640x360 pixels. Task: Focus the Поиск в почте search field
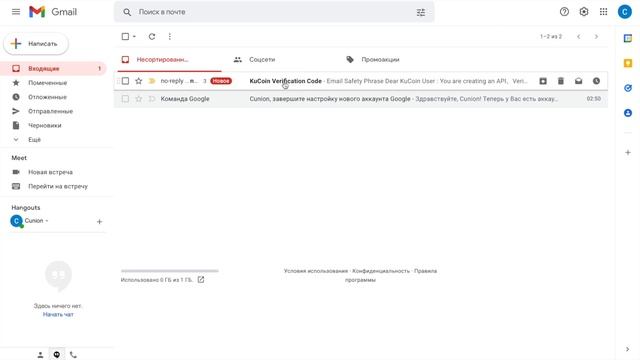(274, 12)
